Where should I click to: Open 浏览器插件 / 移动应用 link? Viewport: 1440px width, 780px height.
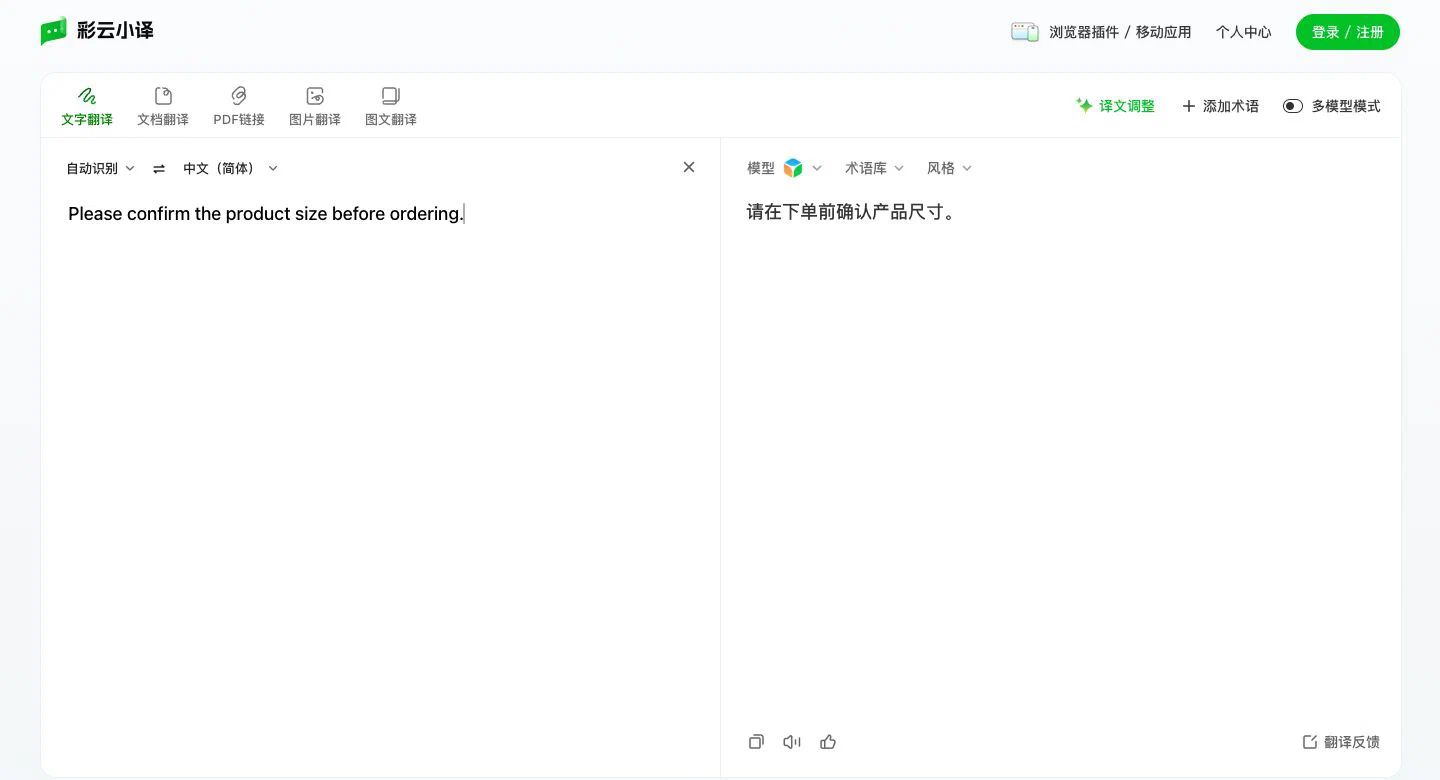point(1120,32)
